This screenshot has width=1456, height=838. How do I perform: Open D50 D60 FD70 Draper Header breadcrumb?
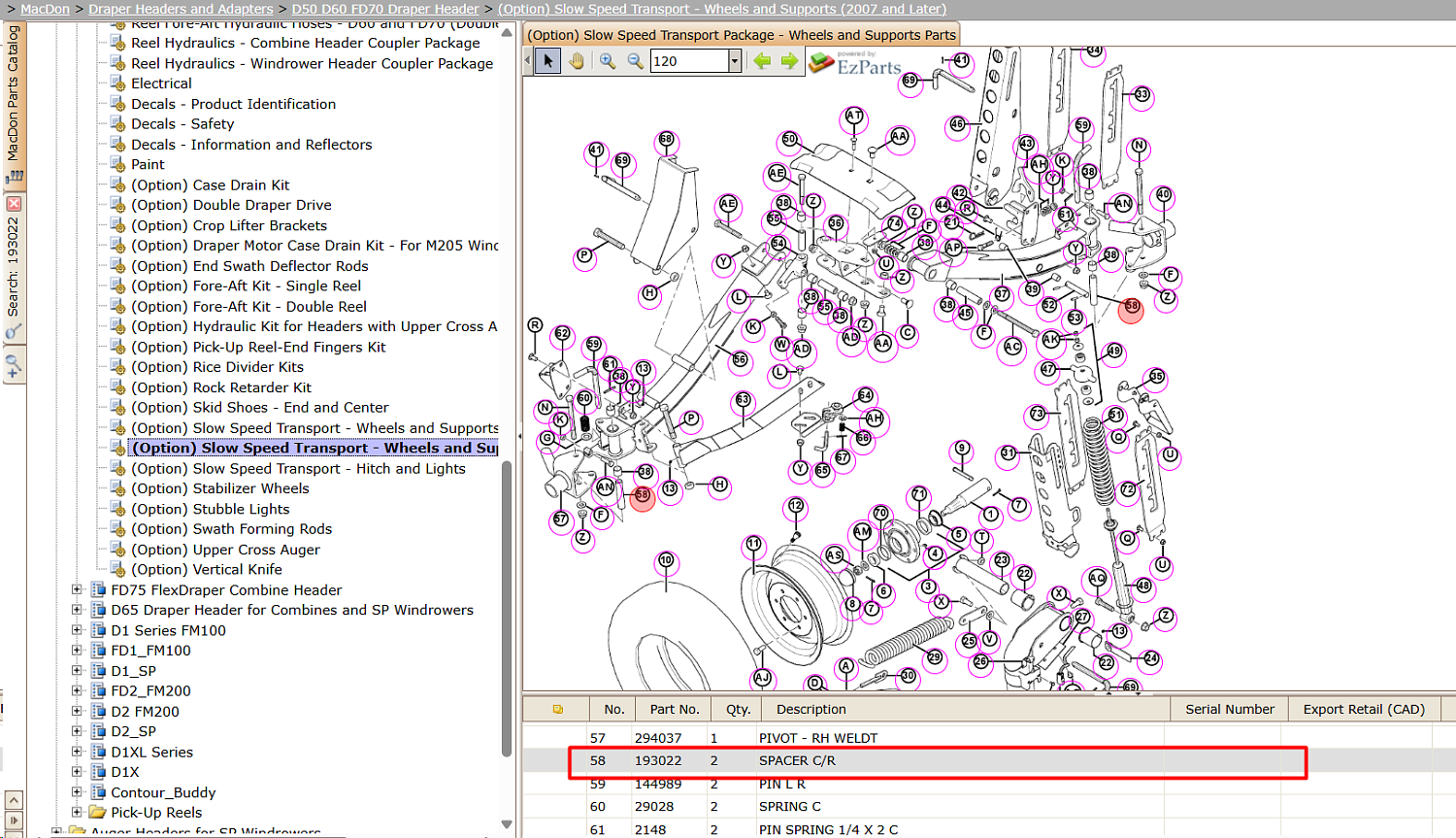tap(385, 9)
